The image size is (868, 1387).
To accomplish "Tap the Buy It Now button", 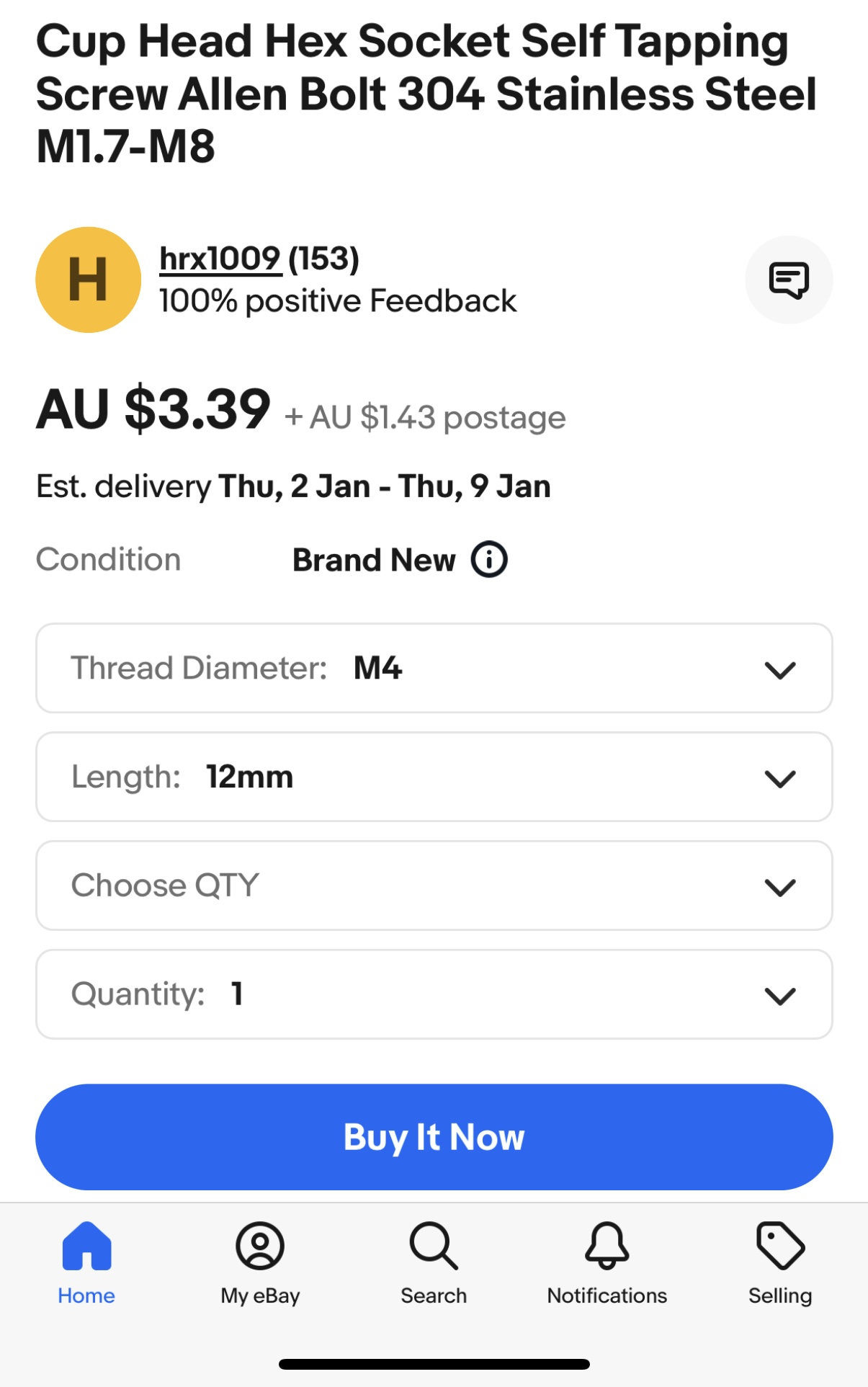I will pyautogui.click(x=434, y=1137).
